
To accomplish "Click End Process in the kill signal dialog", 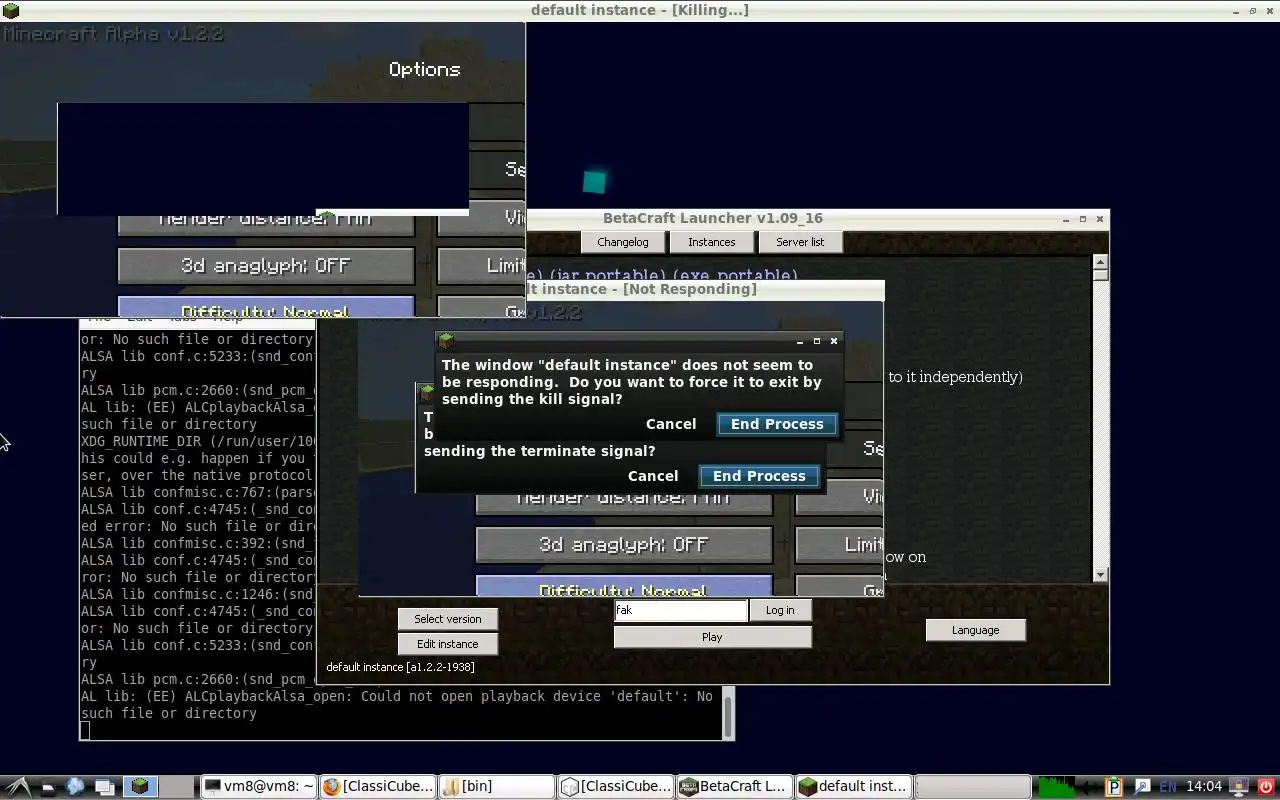I will [x=777, y=424].
